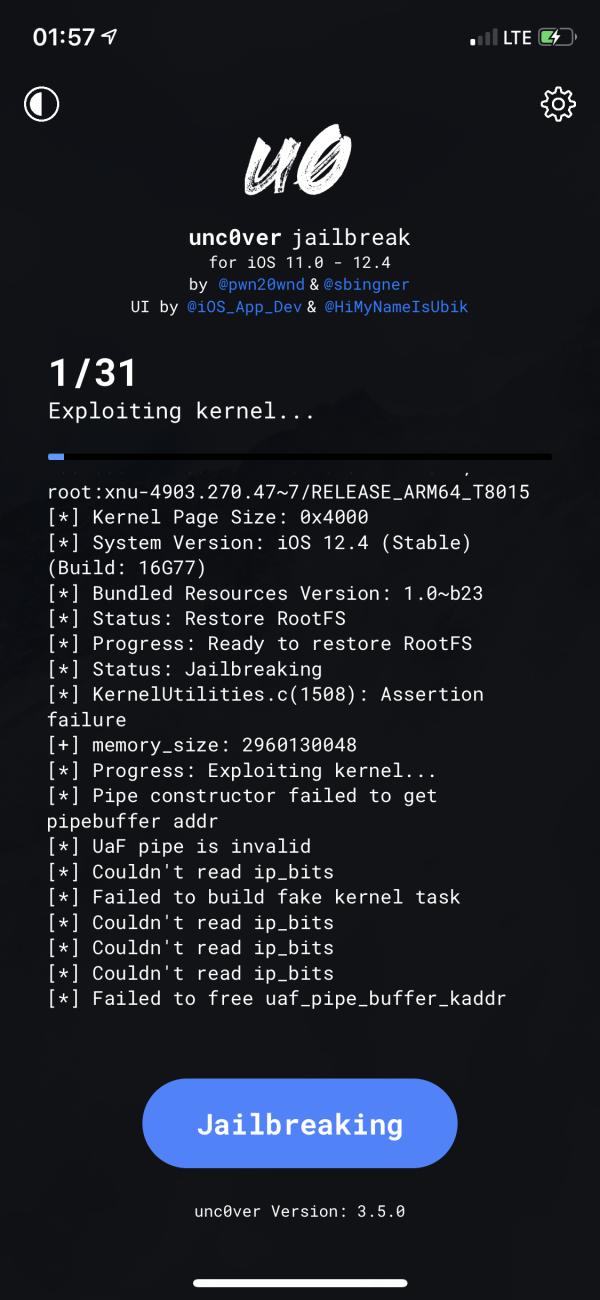Open the @pwn20wnd profile link

click(x=260, y=284)
